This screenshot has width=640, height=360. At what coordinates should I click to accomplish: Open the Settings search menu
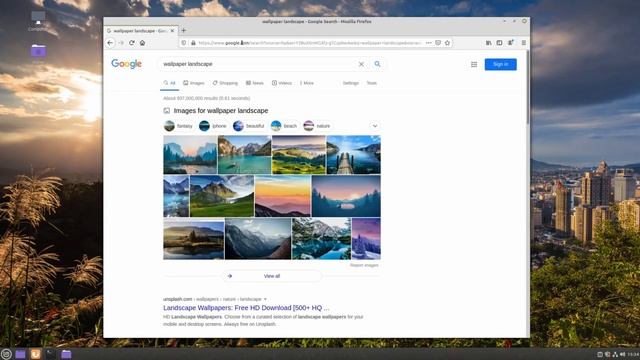(x=351, y=83)
